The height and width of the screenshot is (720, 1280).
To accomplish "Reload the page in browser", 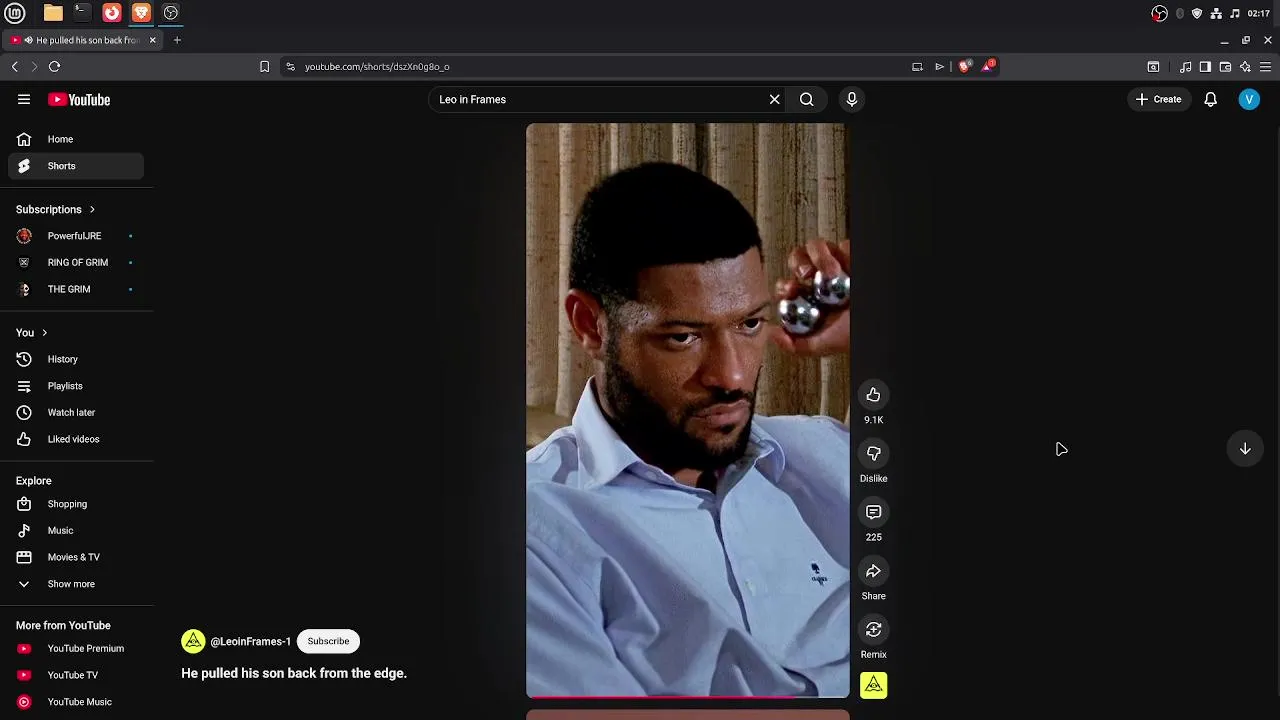I will coord(54,66).
